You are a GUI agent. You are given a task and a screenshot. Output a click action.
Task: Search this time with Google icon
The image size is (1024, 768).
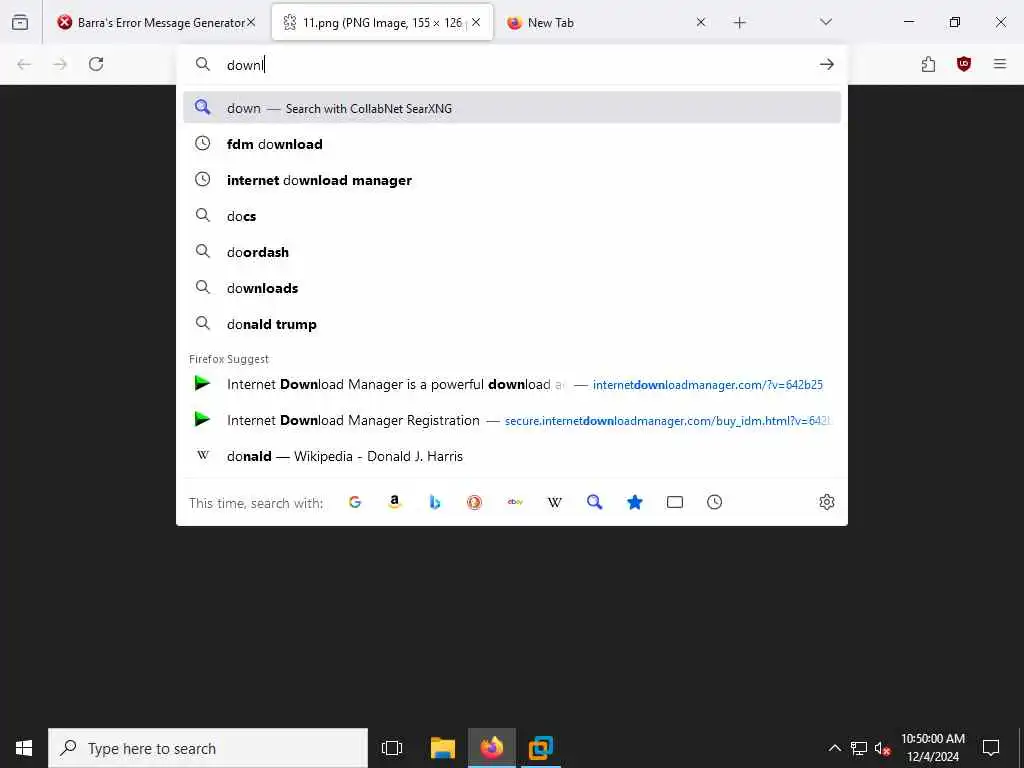coord(355,502)
